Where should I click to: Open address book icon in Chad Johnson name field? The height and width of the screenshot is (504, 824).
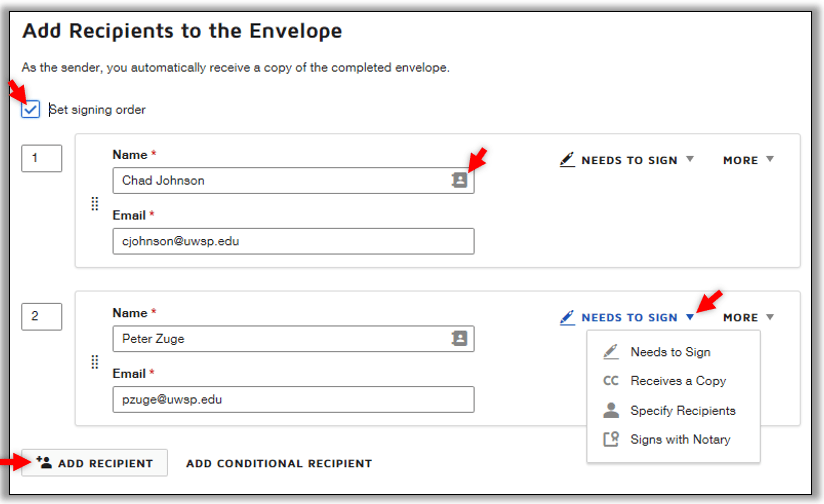click(459, 180)
